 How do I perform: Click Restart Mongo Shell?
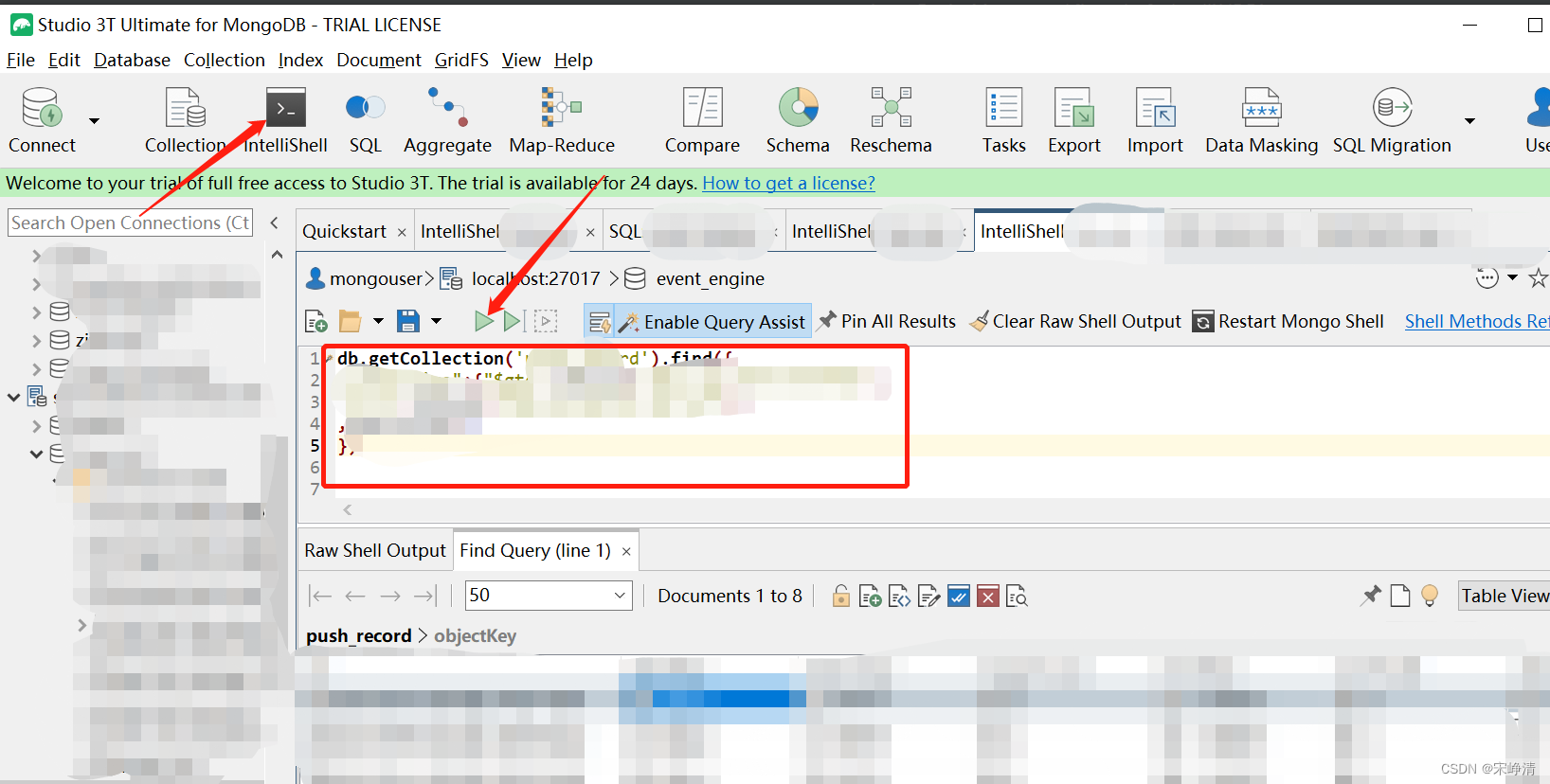tap(1289, 321)
